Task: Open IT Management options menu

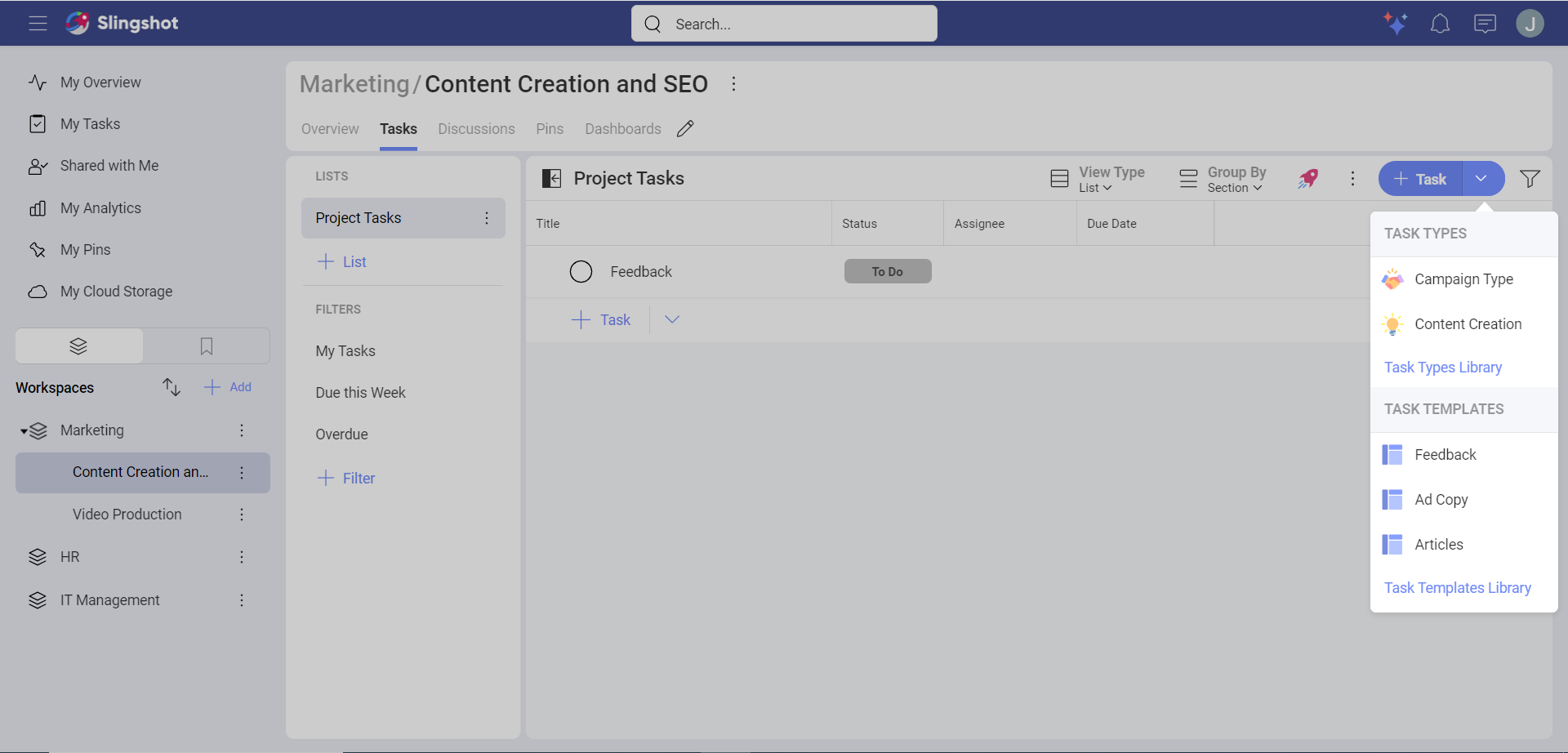Action: tap(242, 600)
